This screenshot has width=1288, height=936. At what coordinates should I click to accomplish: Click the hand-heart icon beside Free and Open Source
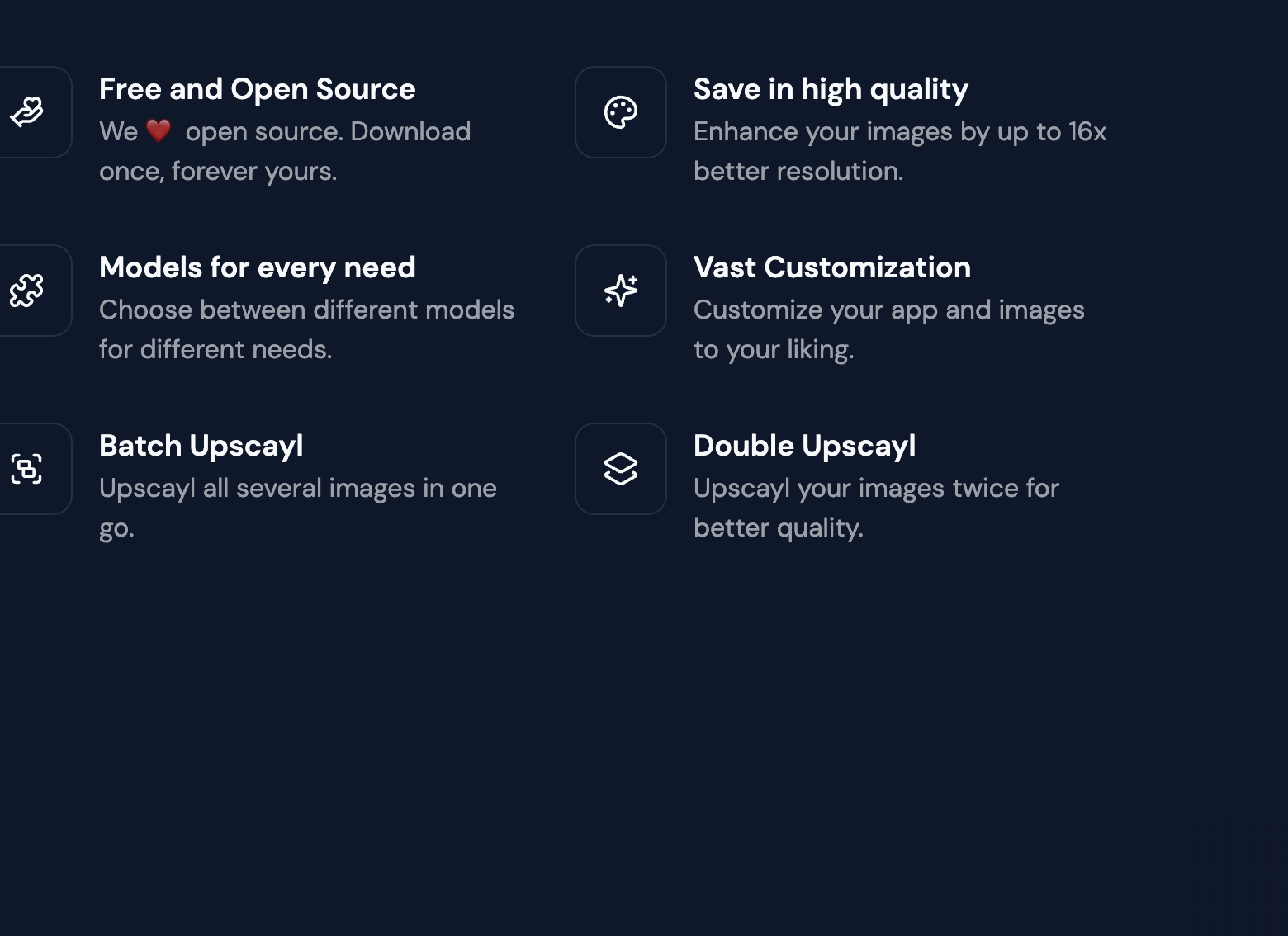tap(26, 112)
